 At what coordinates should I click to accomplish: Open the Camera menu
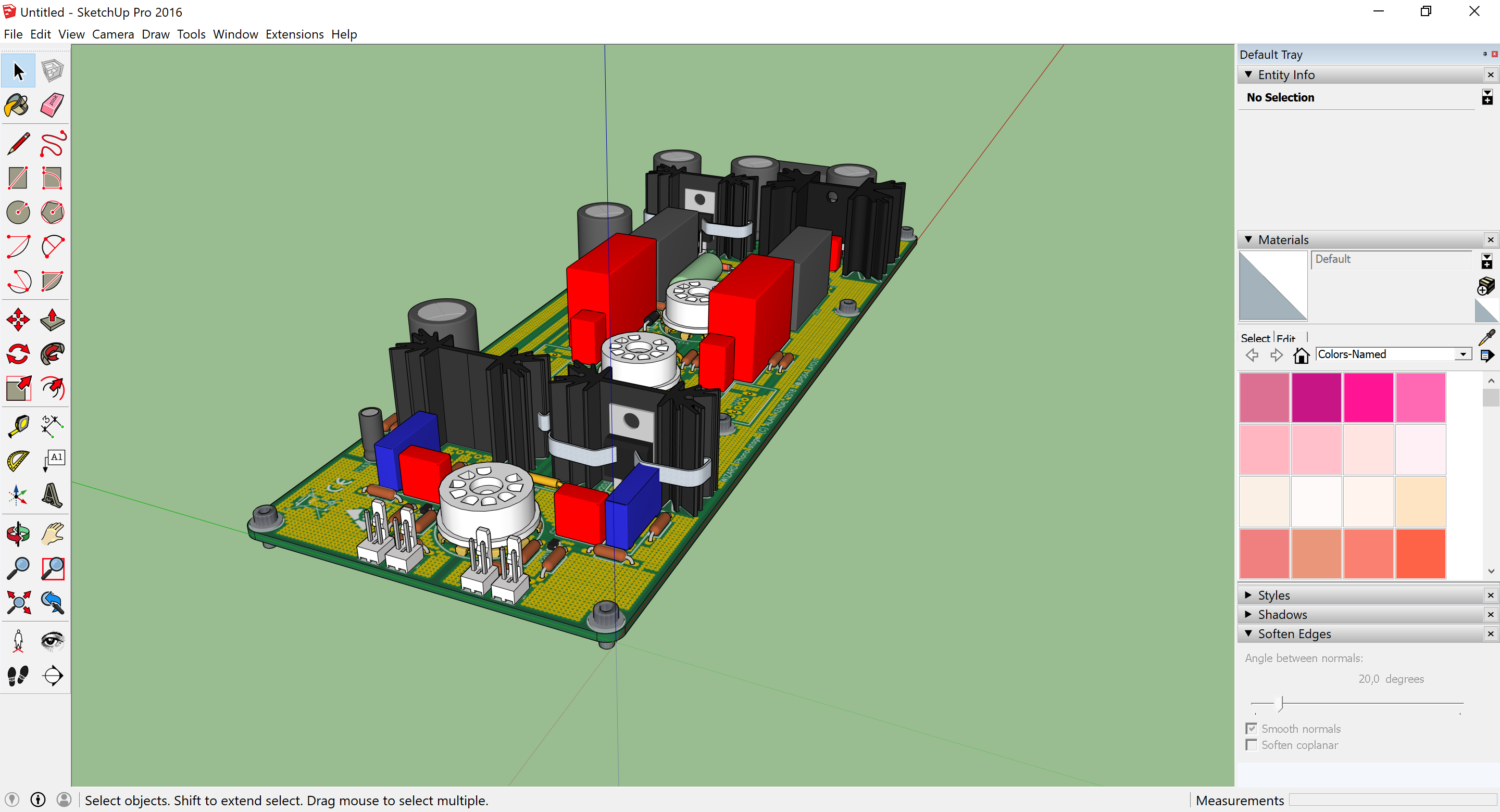(113, 34)
